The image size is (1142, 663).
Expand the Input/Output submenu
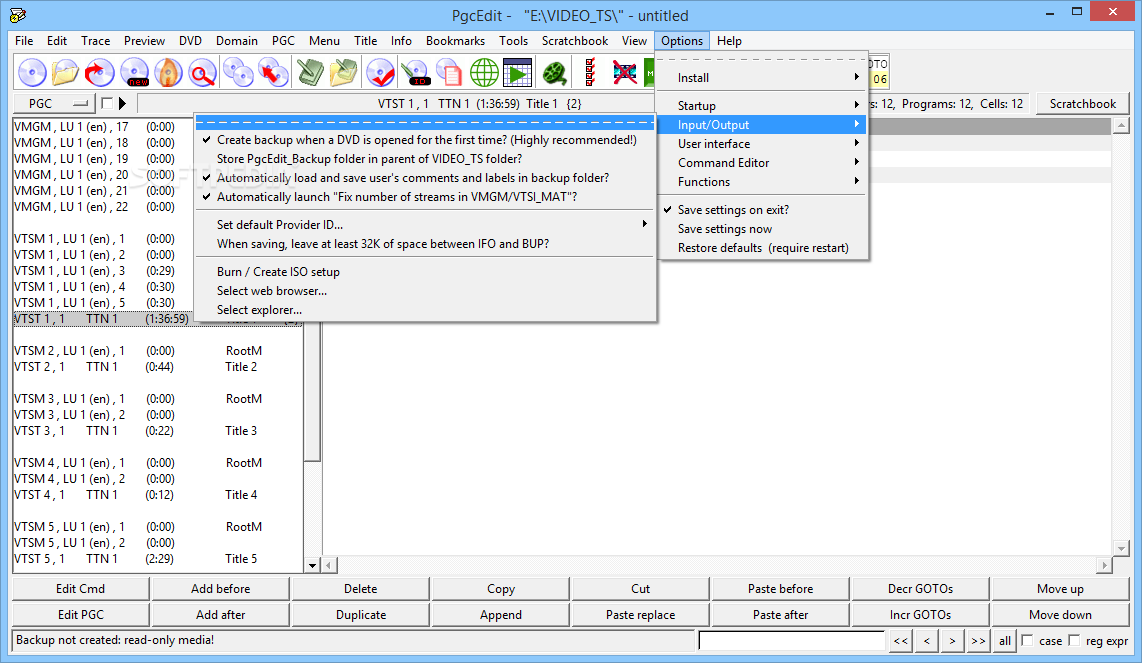tap(763, 125)
